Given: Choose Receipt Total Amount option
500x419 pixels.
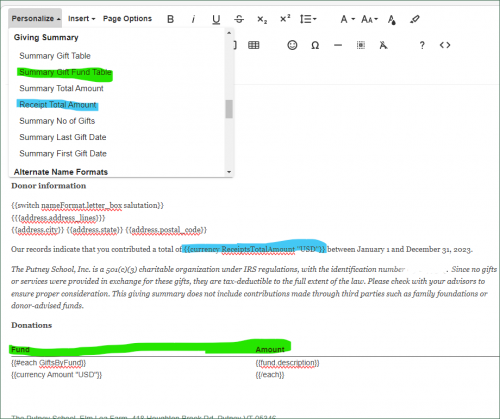Looking at the screenshot, I should [58, 105].
